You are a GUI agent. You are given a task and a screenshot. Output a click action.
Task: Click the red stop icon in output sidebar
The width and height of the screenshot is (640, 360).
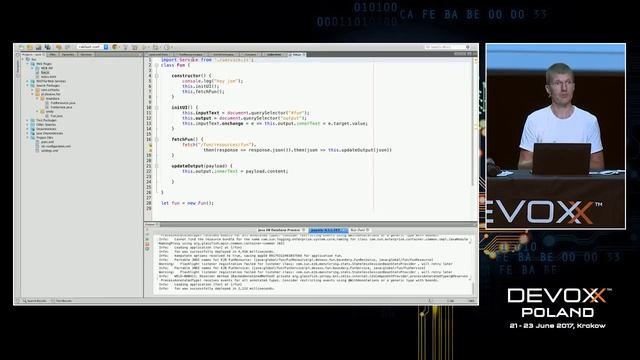pyautogui.click(x=147, y=244)
